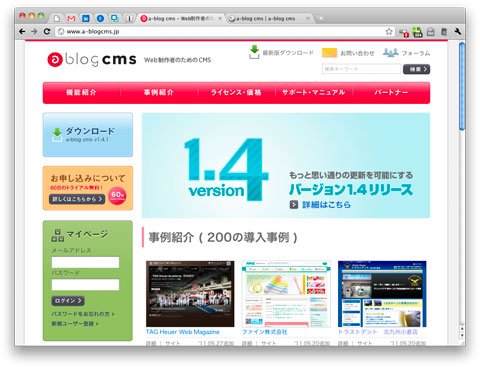Image resolution: width=480 pixels, height=367 pixels.
Task: Click the TAG Heuer Web Magazine link
Action: coord(183,332)
